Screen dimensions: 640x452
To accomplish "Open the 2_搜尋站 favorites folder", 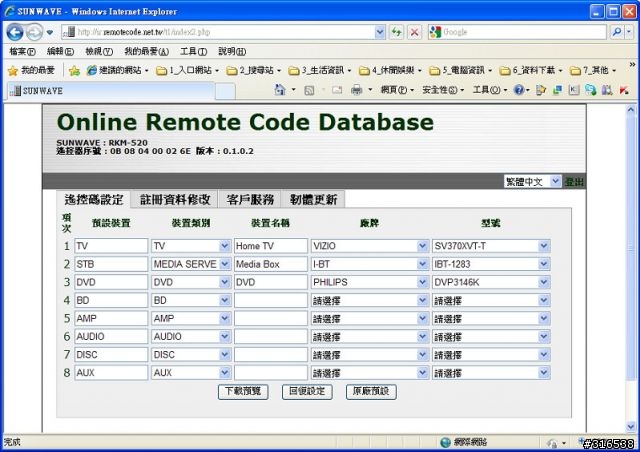I will tap(253, 71).
